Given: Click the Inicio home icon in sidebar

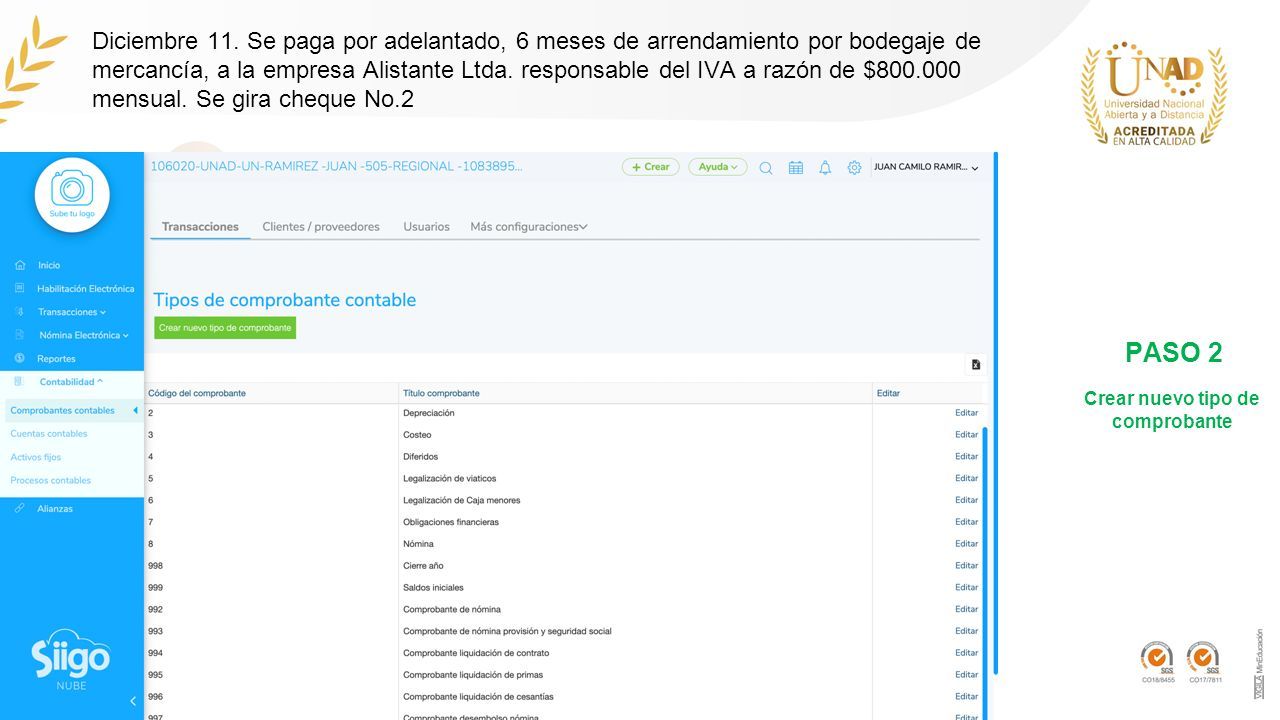Looking at the screenshot, I should click(20, 265).
